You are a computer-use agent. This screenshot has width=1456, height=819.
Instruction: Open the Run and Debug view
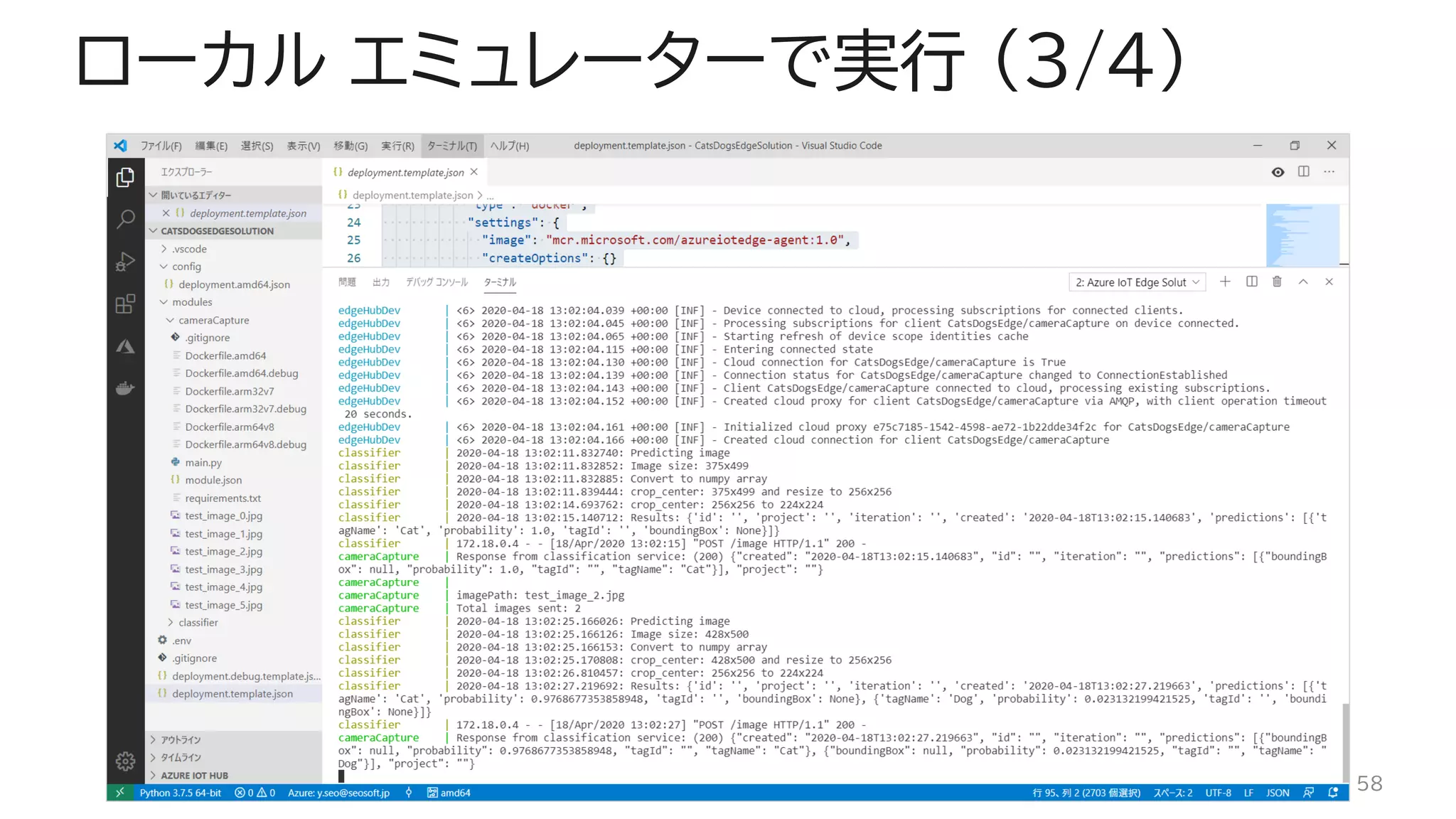[125, 262]
